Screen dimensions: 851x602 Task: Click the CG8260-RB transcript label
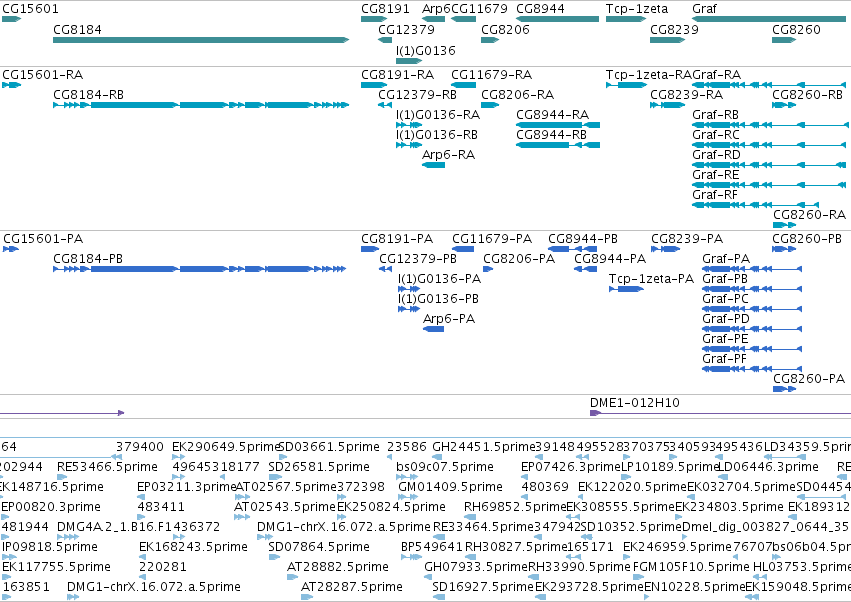pyautogui.click(x=808, y=94)
